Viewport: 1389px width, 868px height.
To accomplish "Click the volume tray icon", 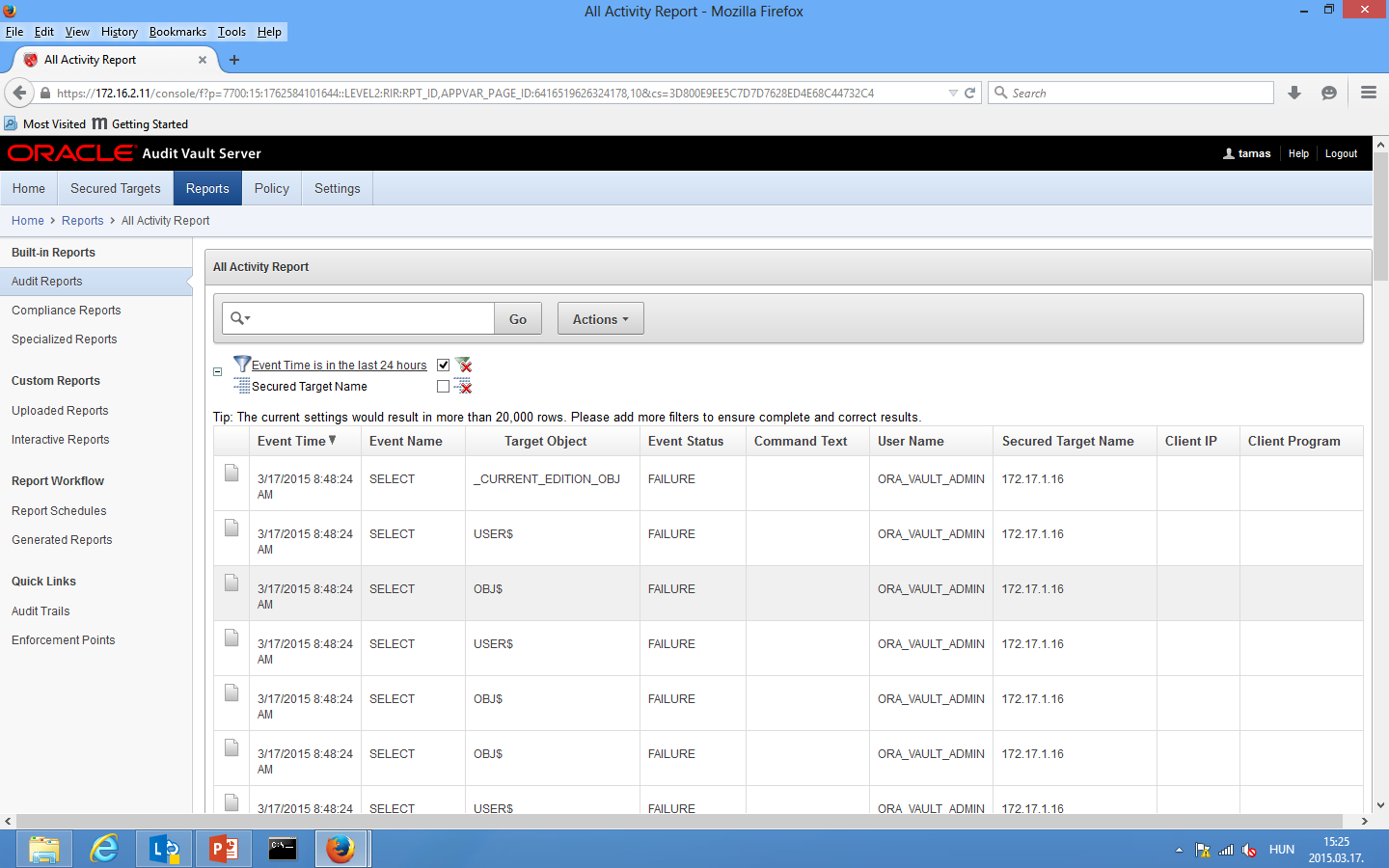I will click(x=1250, y=850).
